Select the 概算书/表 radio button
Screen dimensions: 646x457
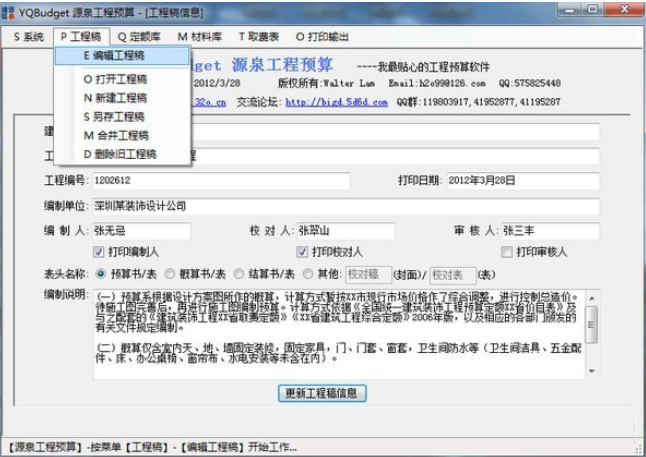tap(169, 274)
